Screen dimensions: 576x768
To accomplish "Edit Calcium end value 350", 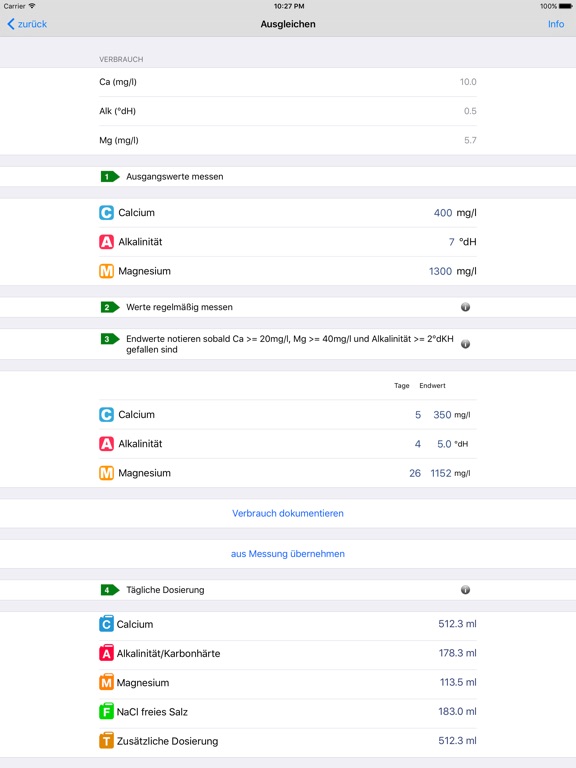I will click(x=442, y=415).
